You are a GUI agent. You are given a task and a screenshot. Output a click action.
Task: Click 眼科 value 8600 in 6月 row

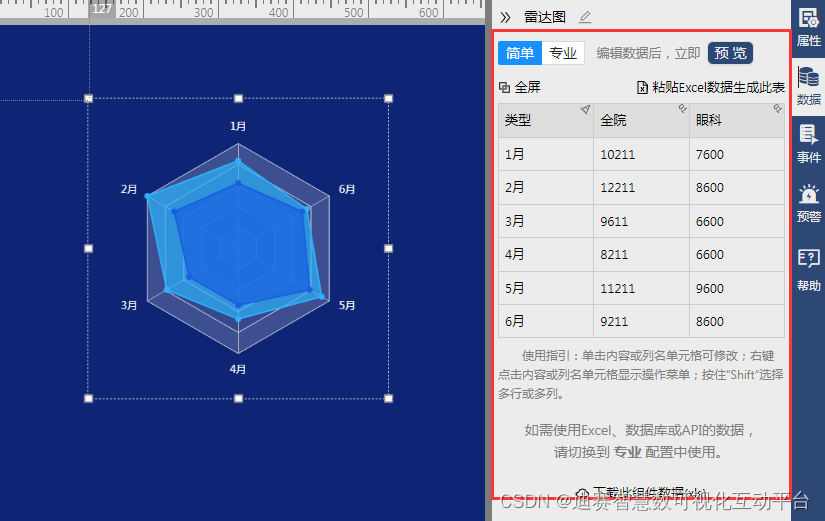coord(737,321)
